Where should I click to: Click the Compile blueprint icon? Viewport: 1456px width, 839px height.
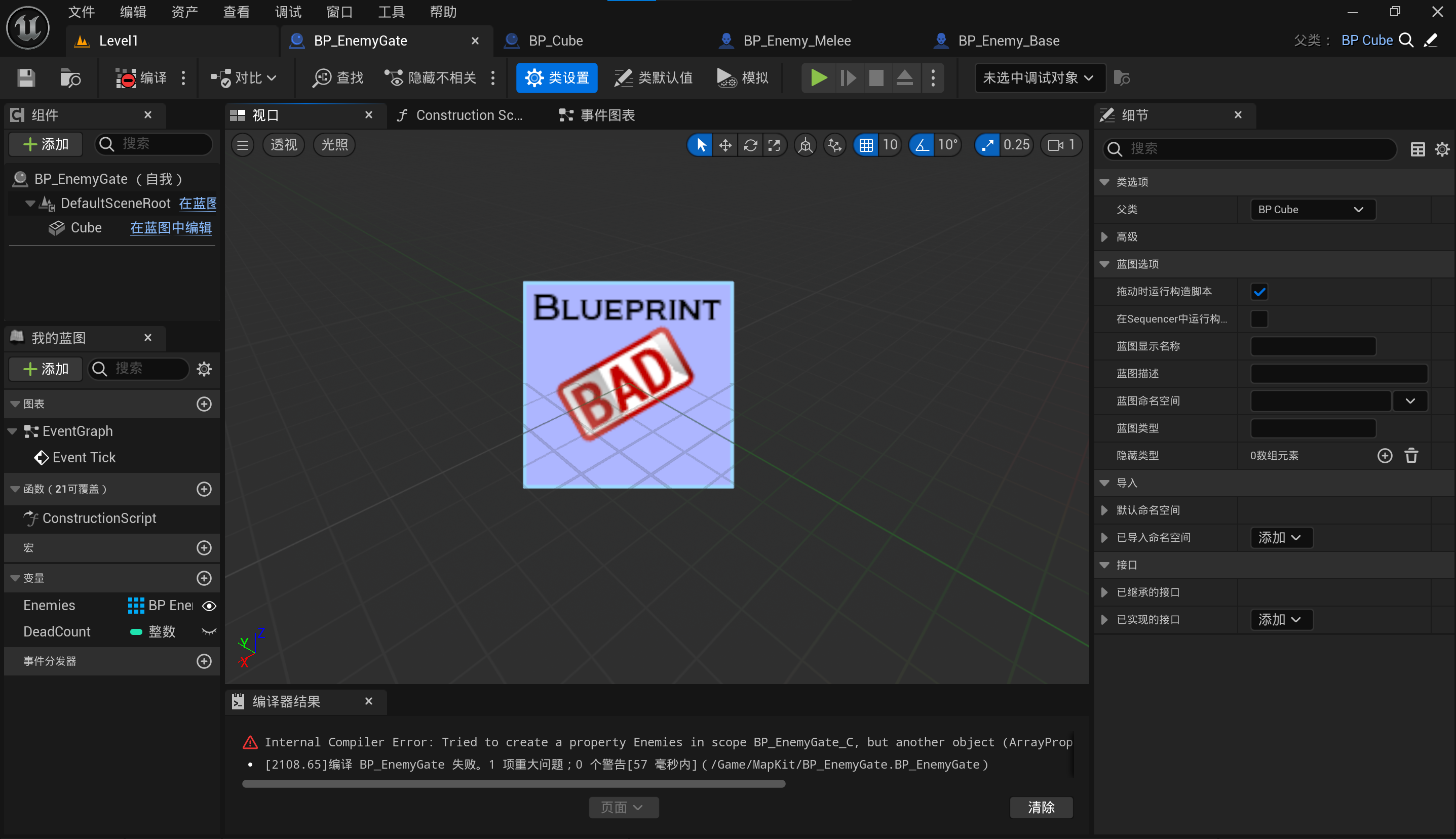coord(126,78)
